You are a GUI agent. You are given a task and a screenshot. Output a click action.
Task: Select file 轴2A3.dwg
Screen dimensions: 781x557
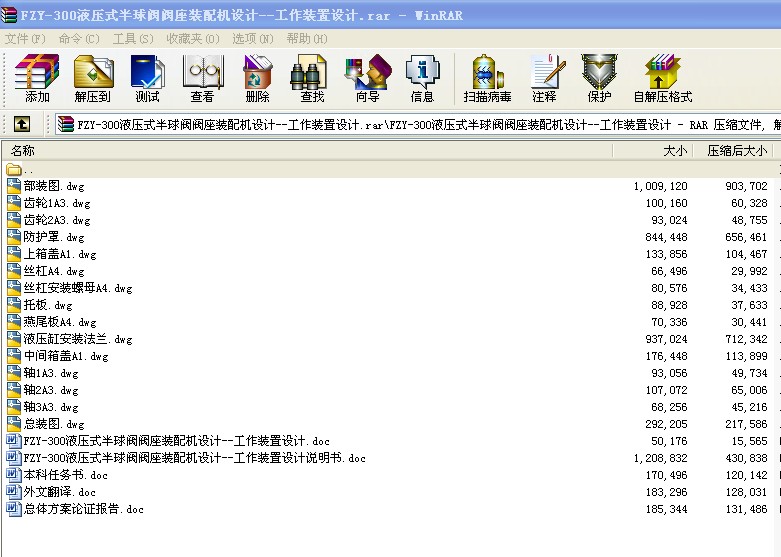(51, 390)
